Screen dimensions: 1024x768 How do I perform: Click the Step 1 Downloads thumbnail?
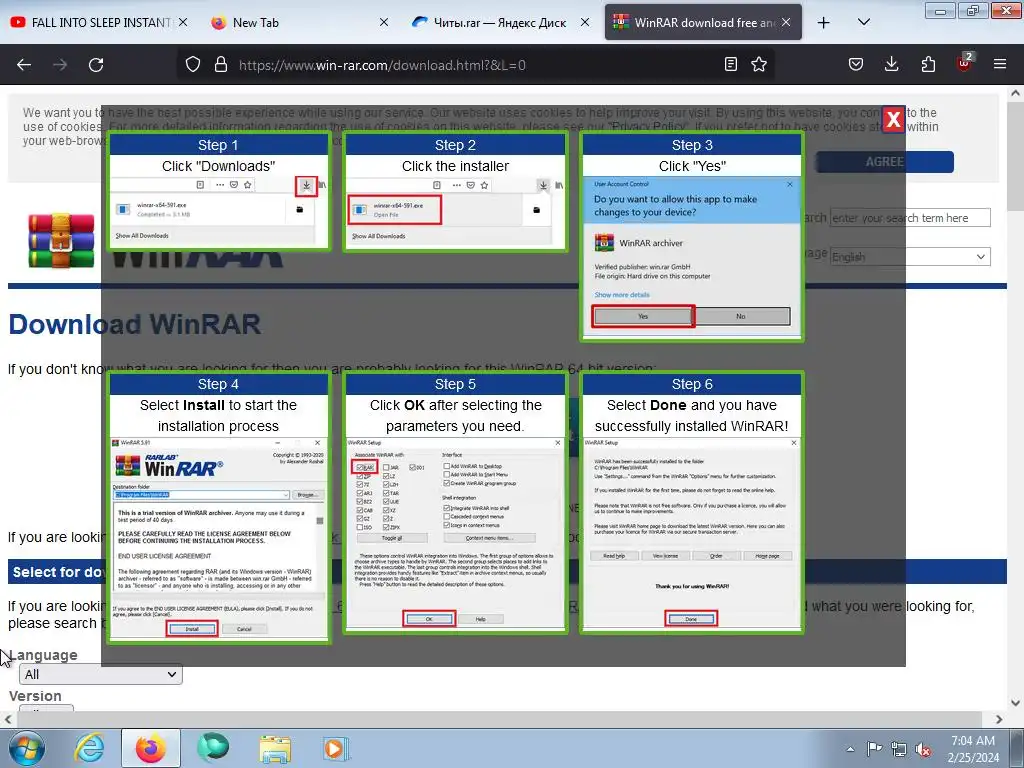219,191
